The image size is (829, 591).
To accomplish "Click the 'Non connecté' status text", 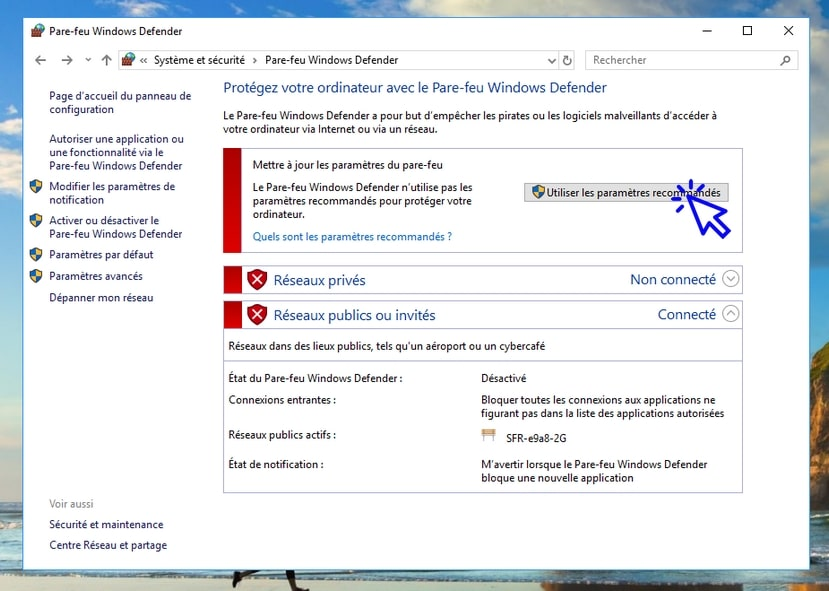I will tap(673, 279).
